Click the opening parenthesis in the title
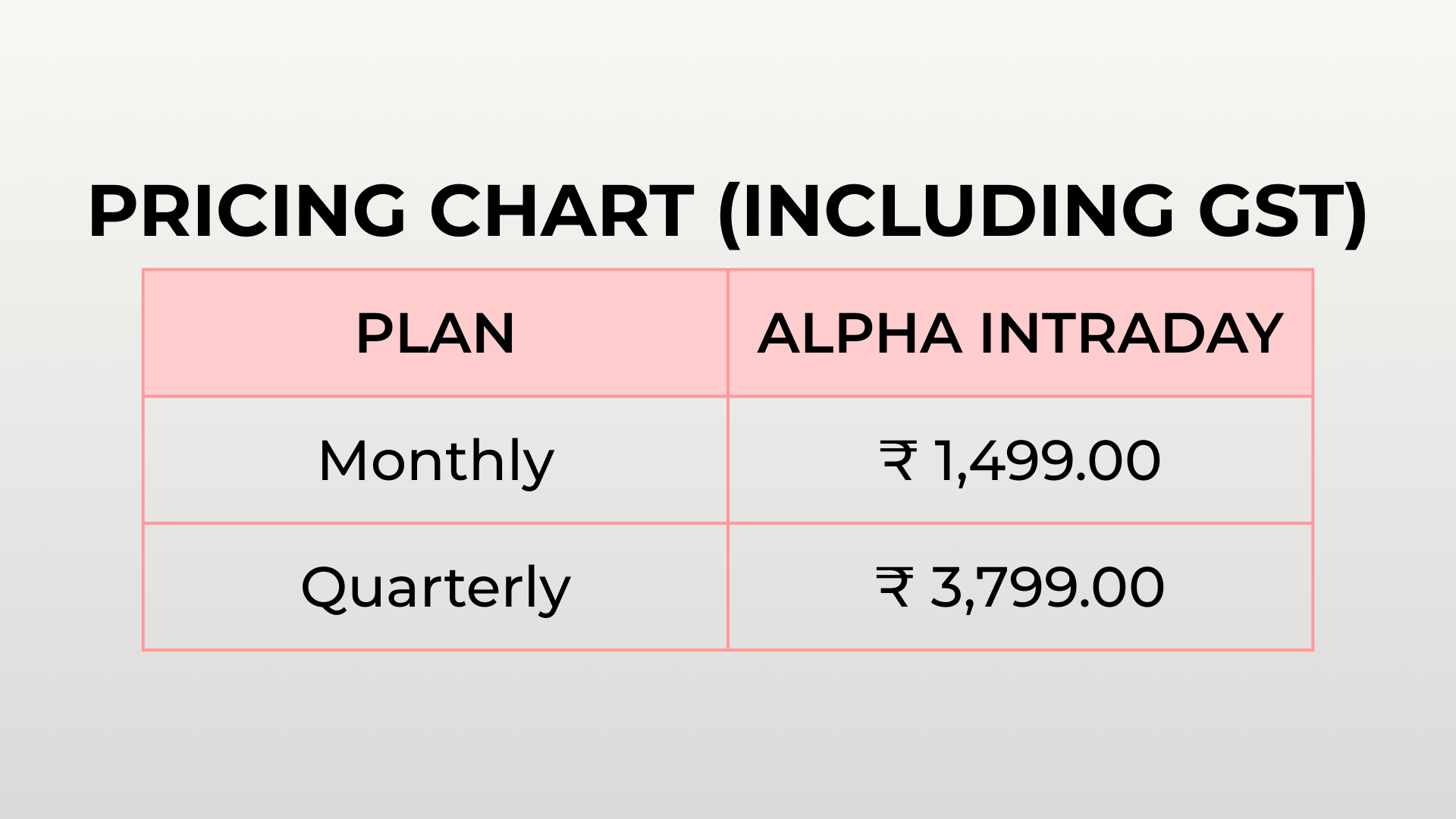 (x=730, y=215)
